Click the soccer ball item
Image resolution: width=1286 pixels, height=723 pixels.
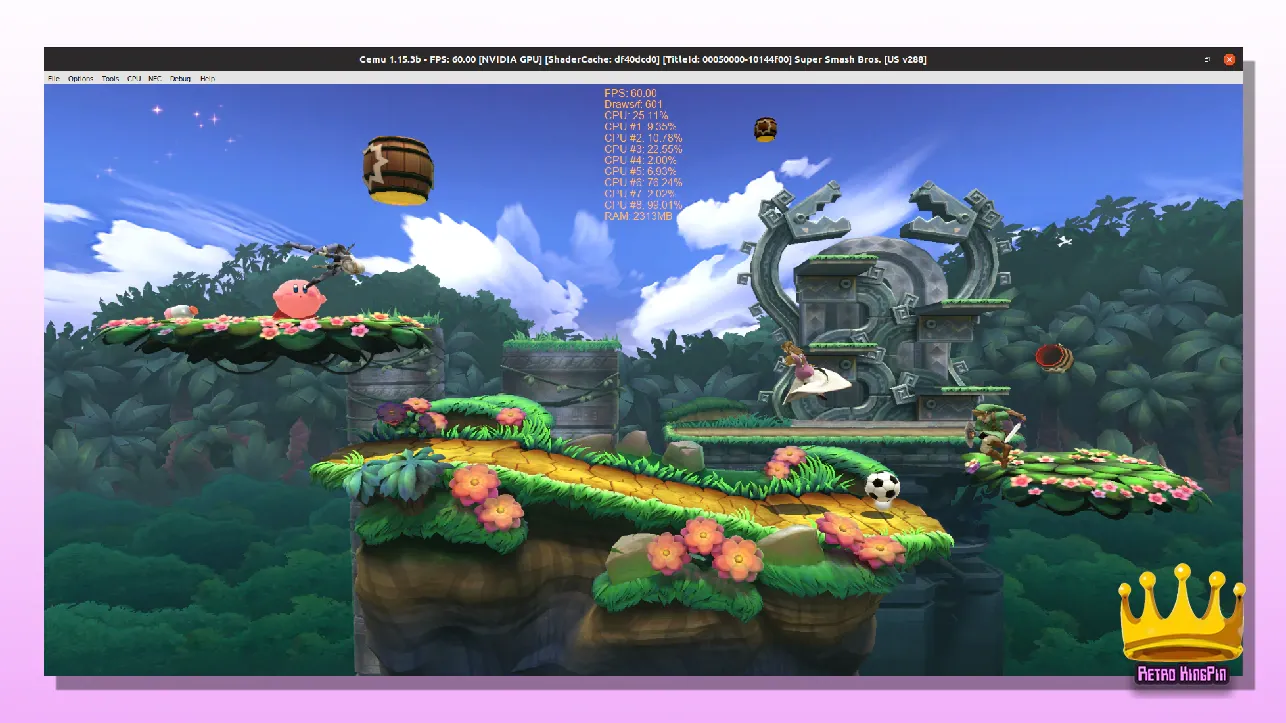(x=881, y=487)
